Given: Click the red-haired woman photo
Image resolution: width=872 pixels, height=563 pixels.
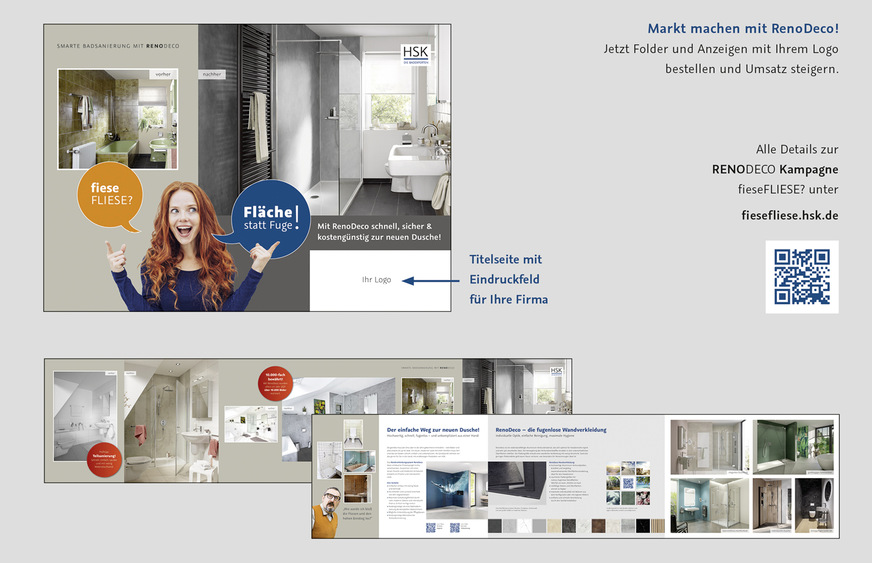Looking at the screenshot, I should [x=188, y=248].
